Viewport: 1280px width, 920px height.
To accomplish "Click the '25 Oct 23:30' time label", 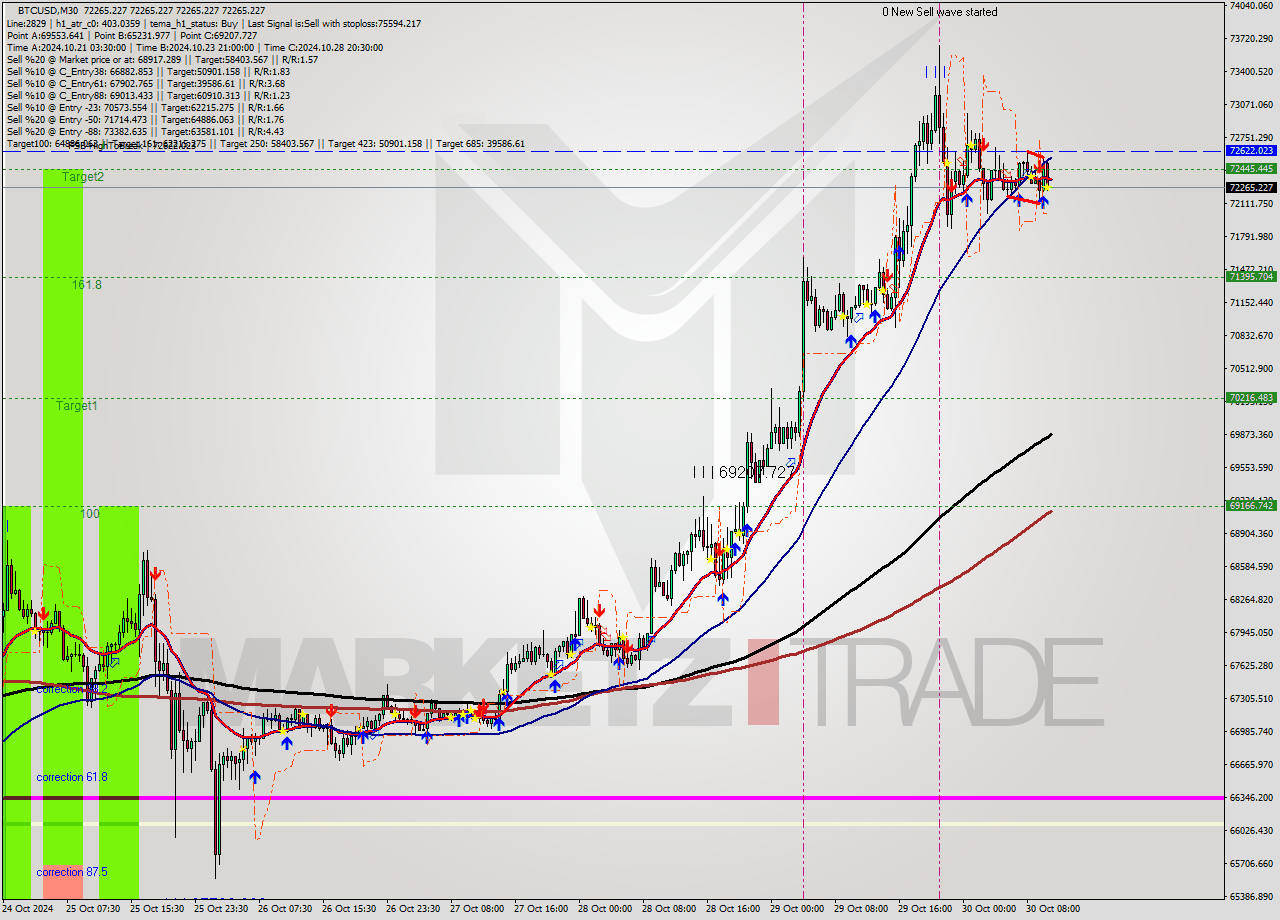I will (221, 909).
